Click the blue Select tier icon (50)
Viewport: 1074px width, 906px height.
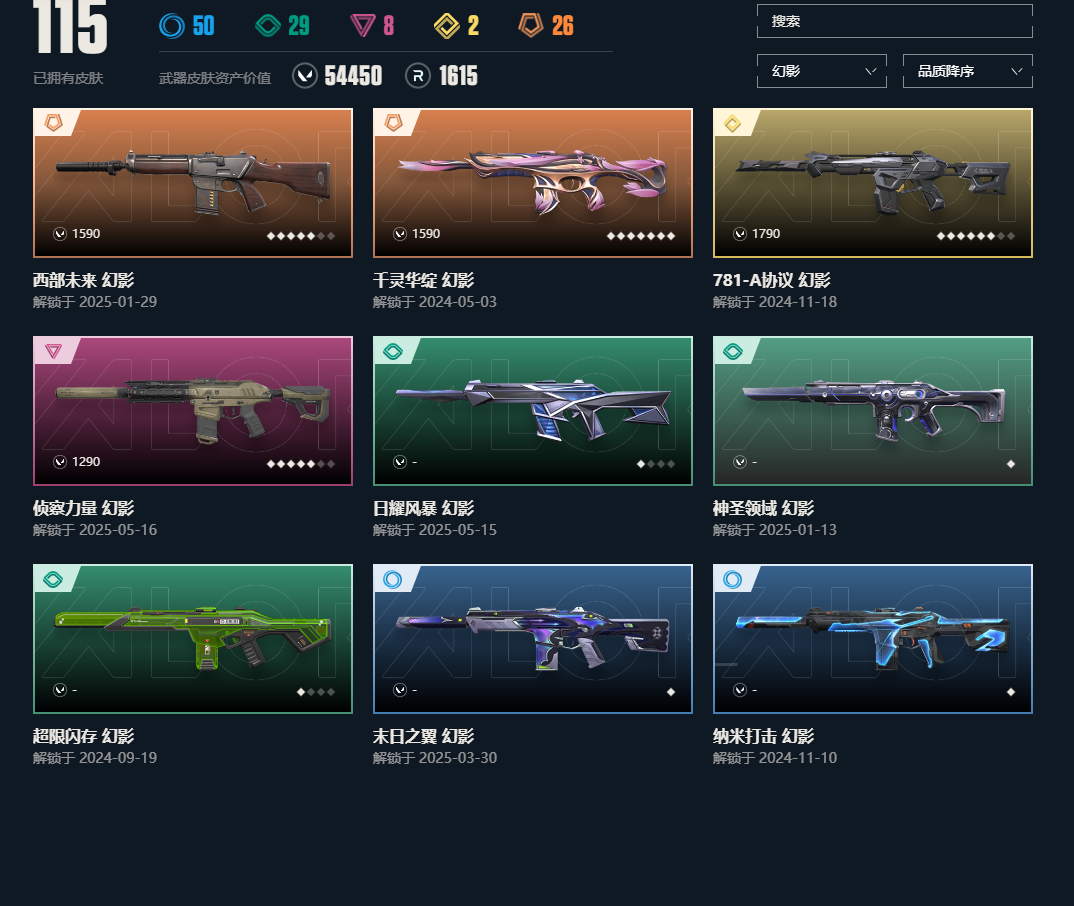172,26
